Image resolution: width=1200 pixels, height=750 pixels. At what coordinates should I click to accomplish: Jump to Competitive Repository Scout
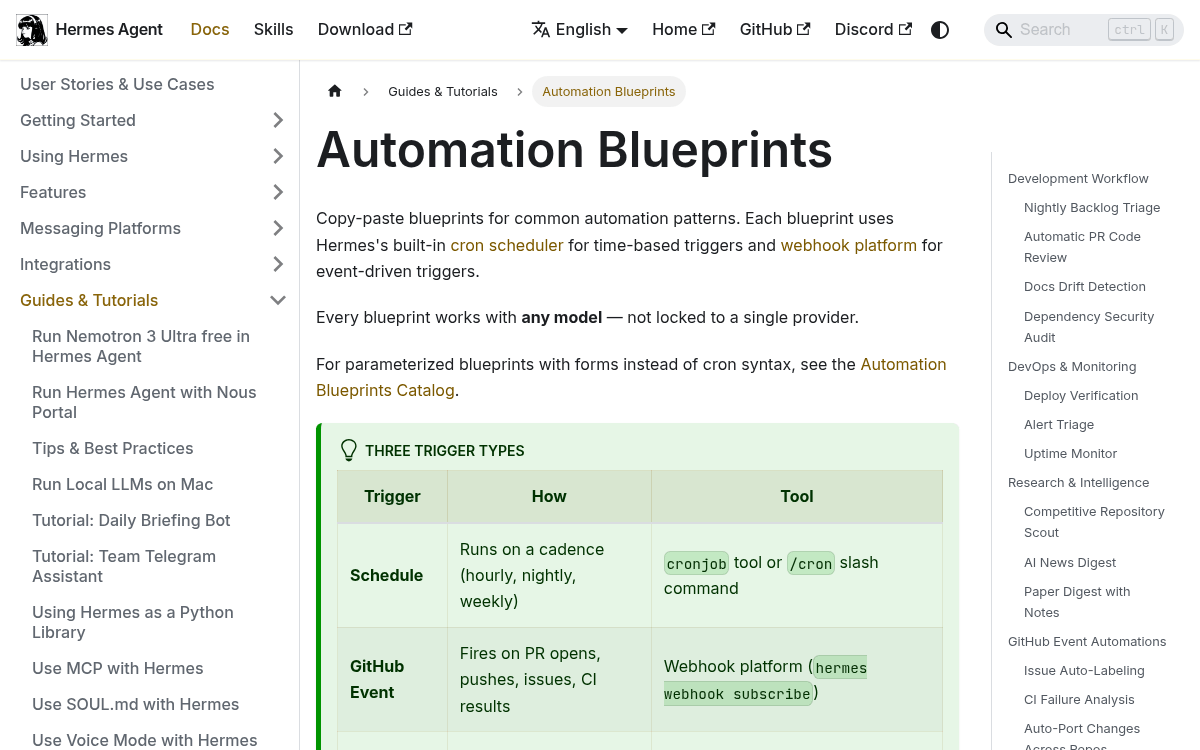pos(1094,522)
